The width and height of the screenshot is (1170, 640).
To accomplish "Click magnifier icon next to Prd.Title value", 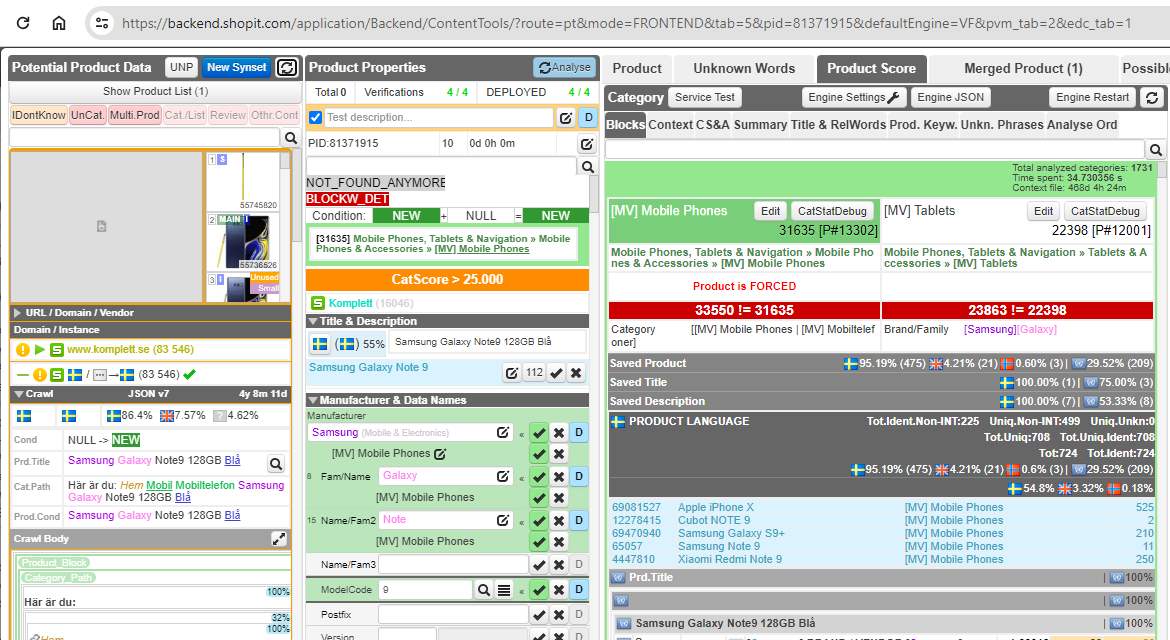I will click(276, 464).
